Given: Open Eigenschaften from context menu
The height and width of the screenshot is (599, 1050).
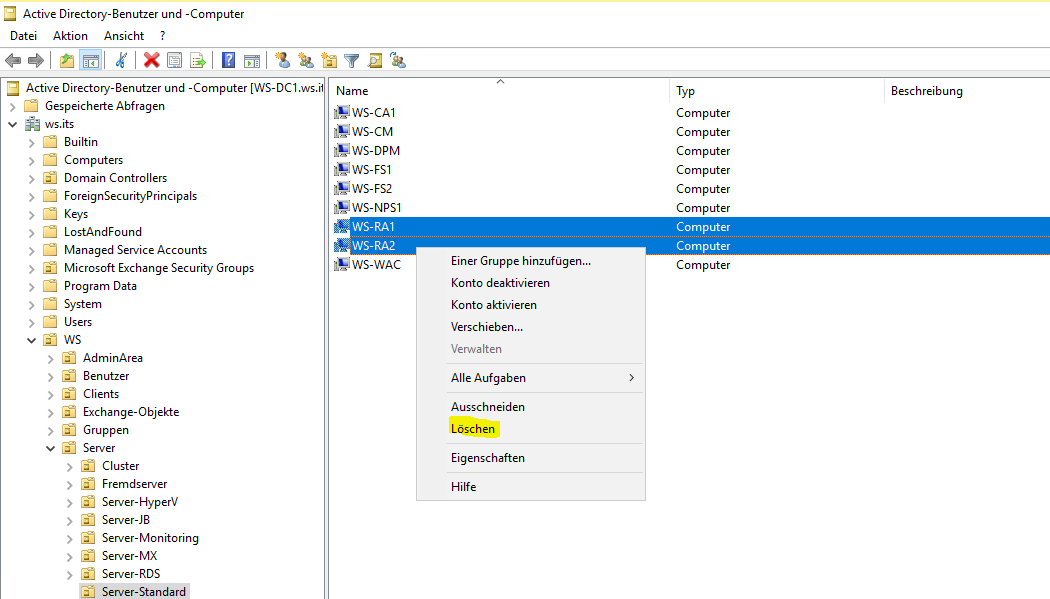Looking at the screenshot, I should pos(488,458).
